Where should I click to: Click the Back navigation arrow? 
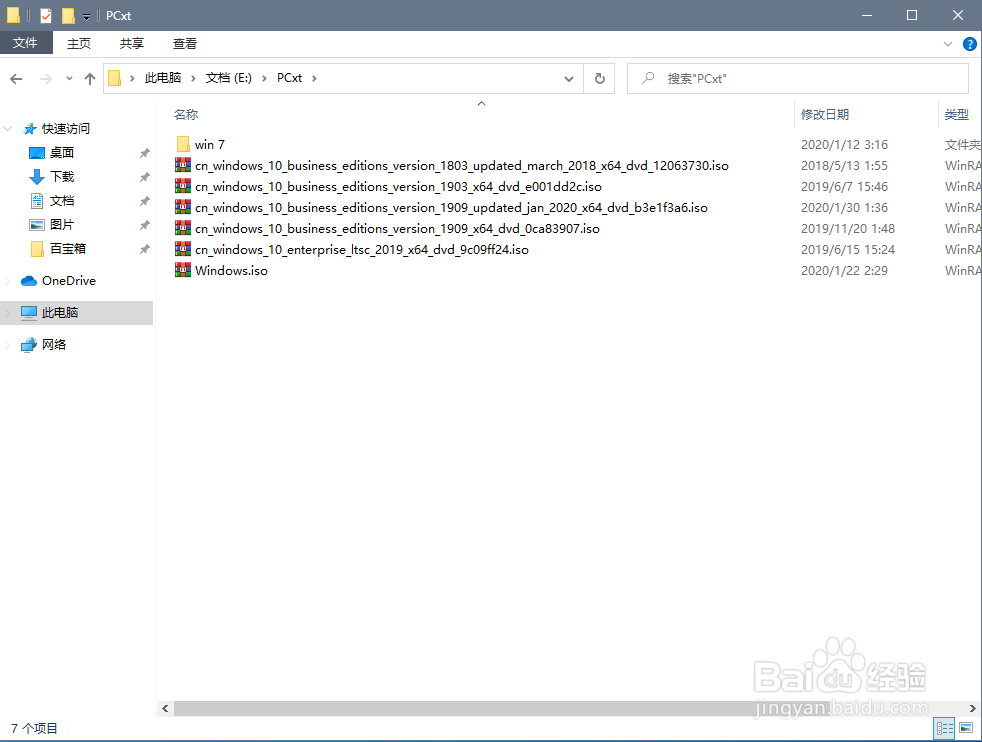[x=16, y=79]
